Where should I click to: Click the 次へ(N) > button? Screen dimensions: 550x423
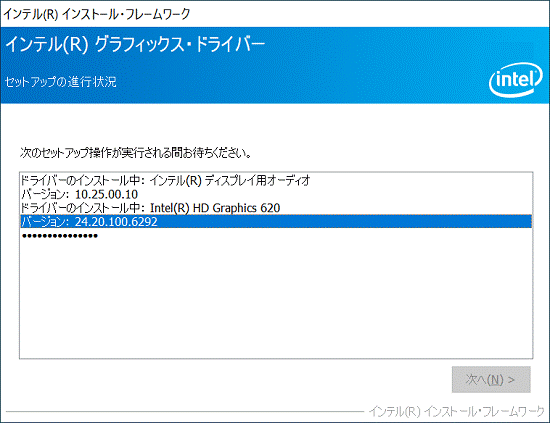tap(491, 380)
